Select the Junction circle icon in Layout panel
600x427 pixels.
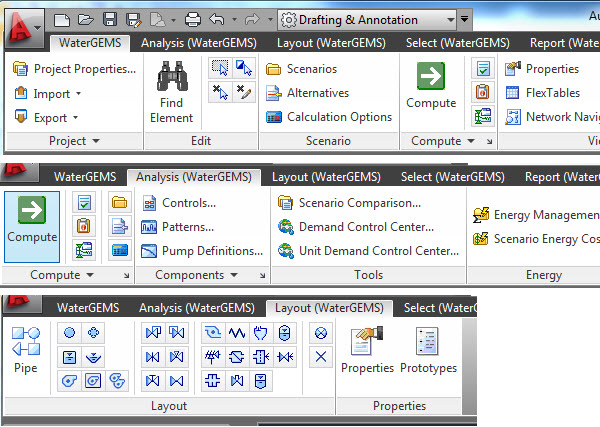(x=69, y=333)
